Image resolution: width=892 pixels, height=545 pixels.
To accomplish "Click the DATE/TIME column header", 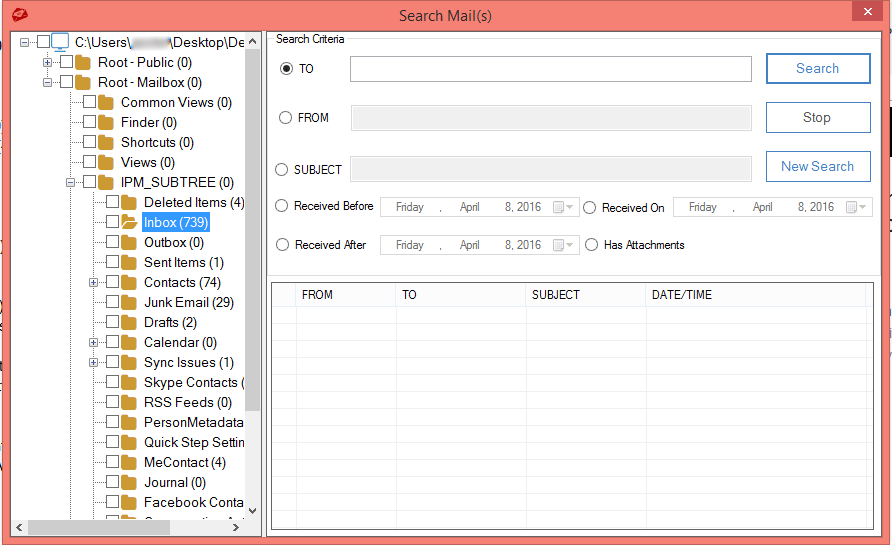I will [755, 295].
